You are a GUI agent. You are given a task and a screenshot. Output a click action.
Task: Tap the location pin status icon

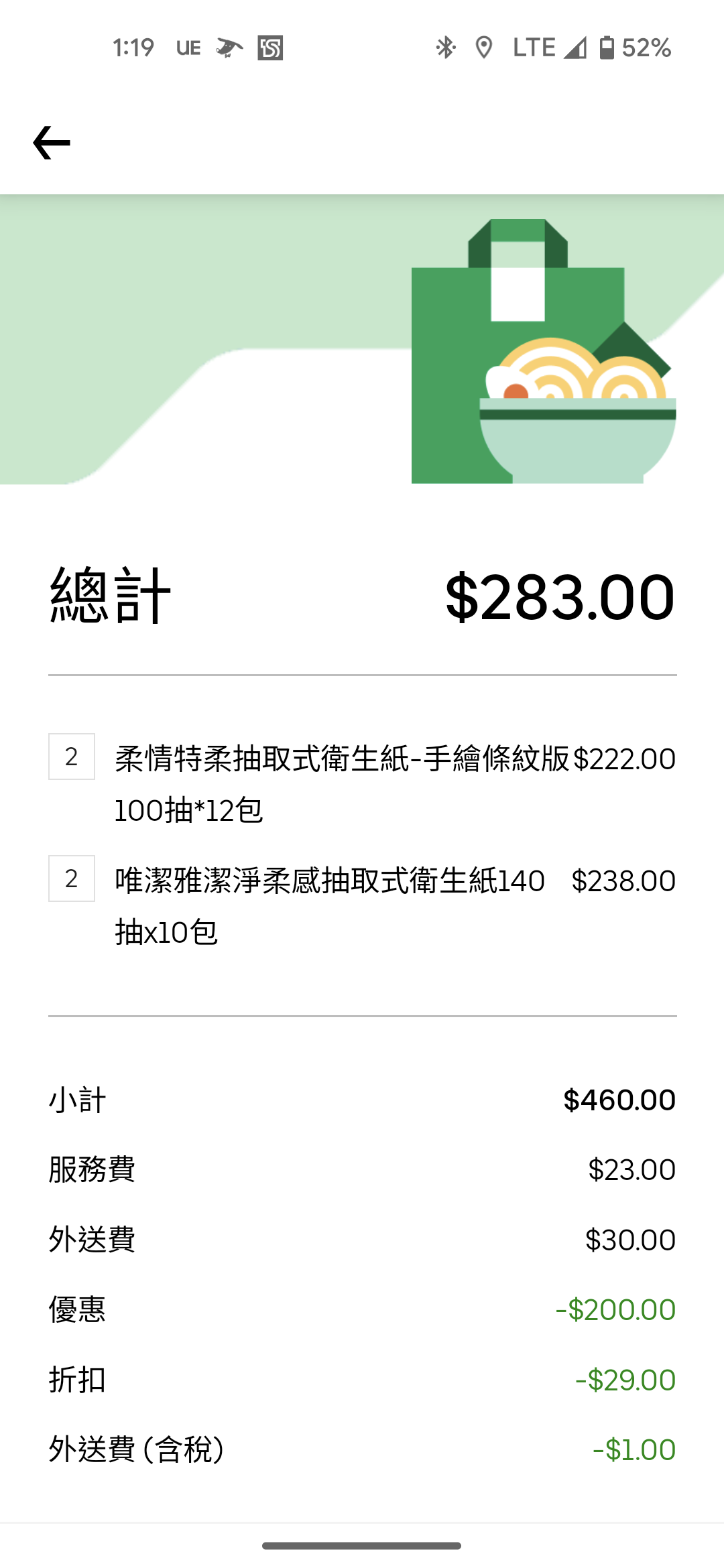(x=483, y=48)
